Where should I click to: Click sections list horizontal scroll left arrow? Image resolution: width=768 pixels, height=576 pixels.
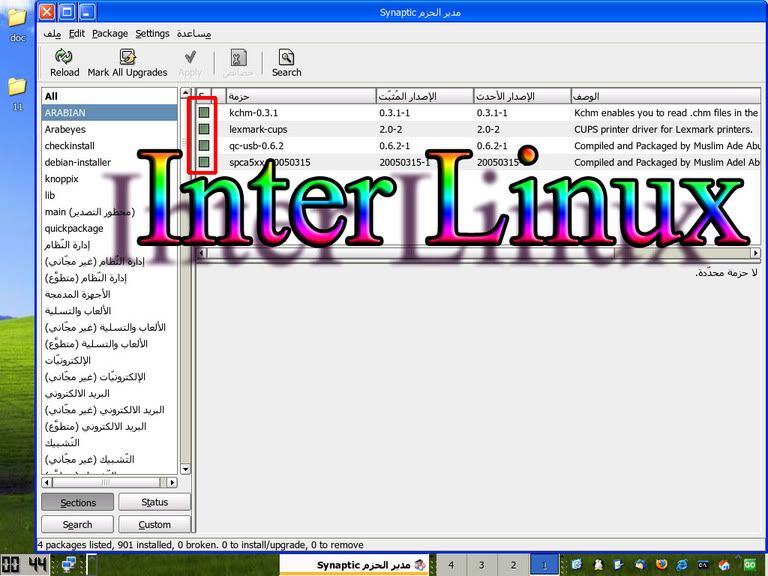pyautogui.click(x=47, y=482)
